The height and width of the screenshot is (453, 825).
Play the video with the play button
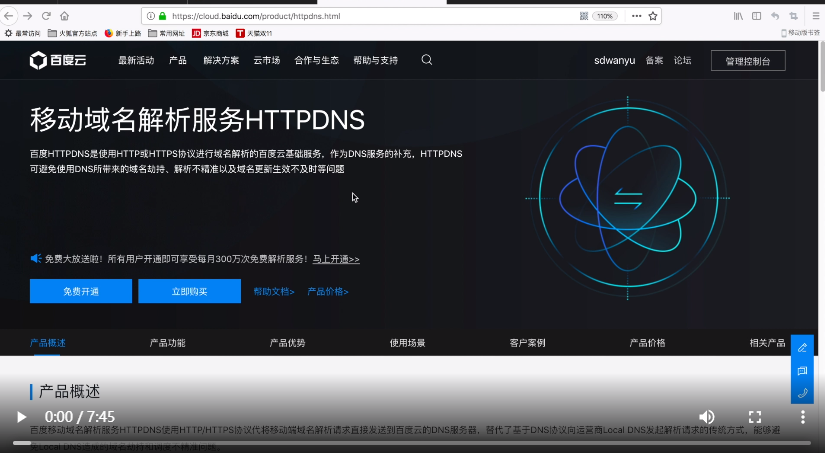(x=21, y=417)
